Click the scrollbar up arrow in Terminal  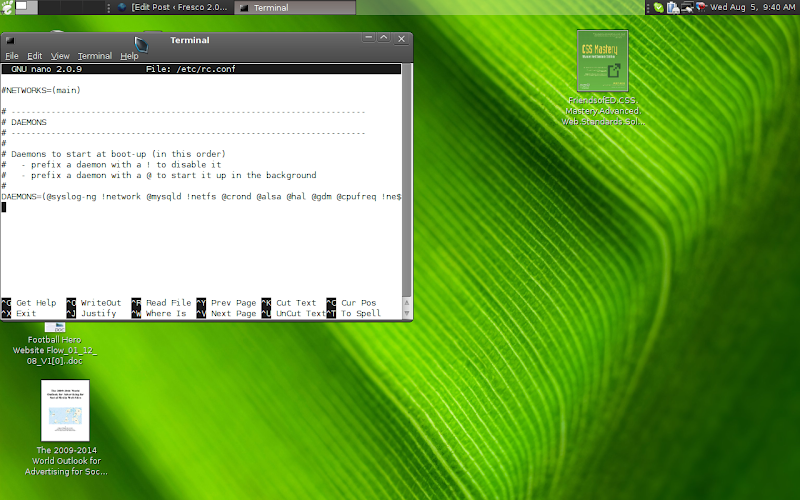407,303
